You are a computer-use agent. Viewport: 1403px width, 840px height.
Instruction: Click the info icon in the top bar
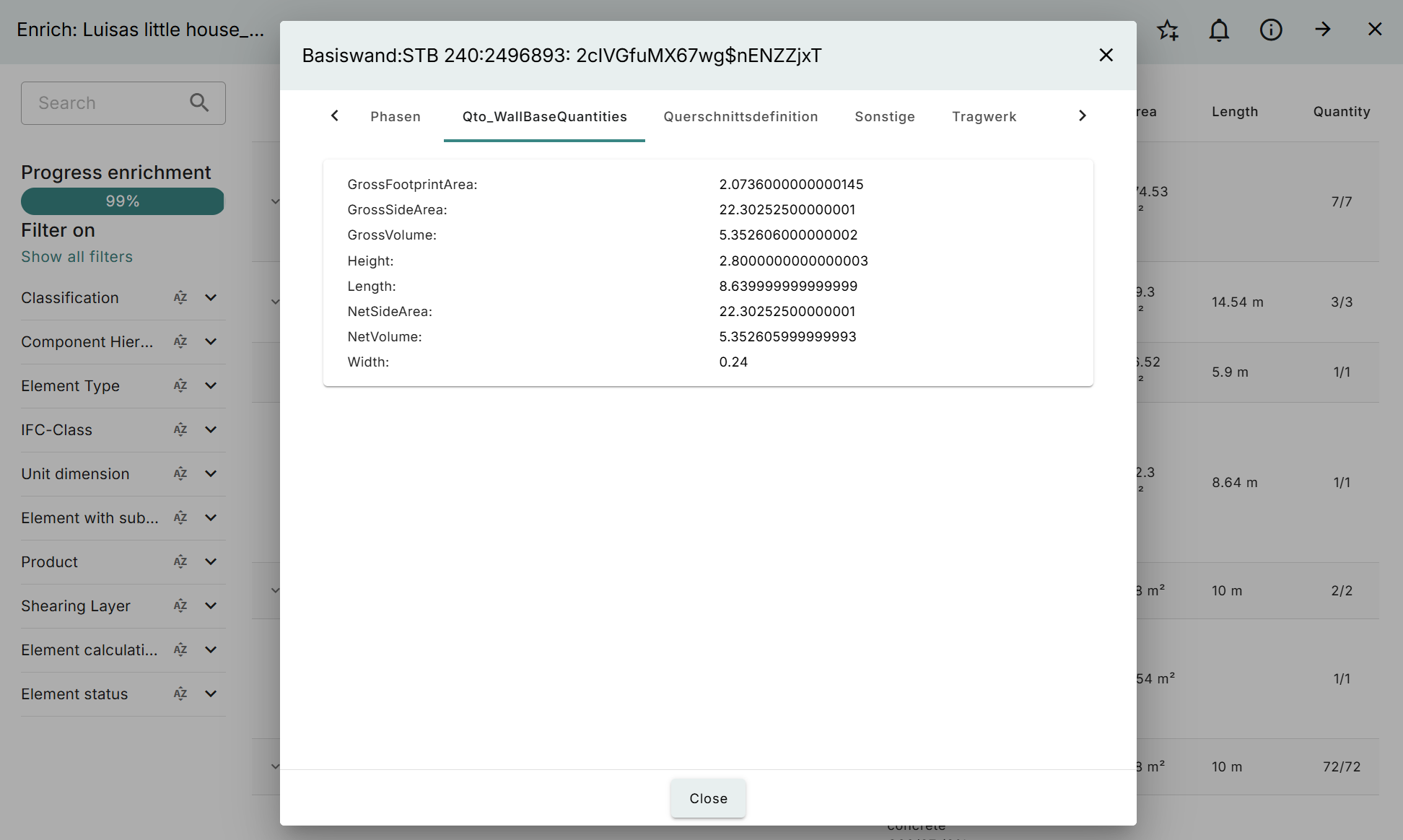(1271, 30)
